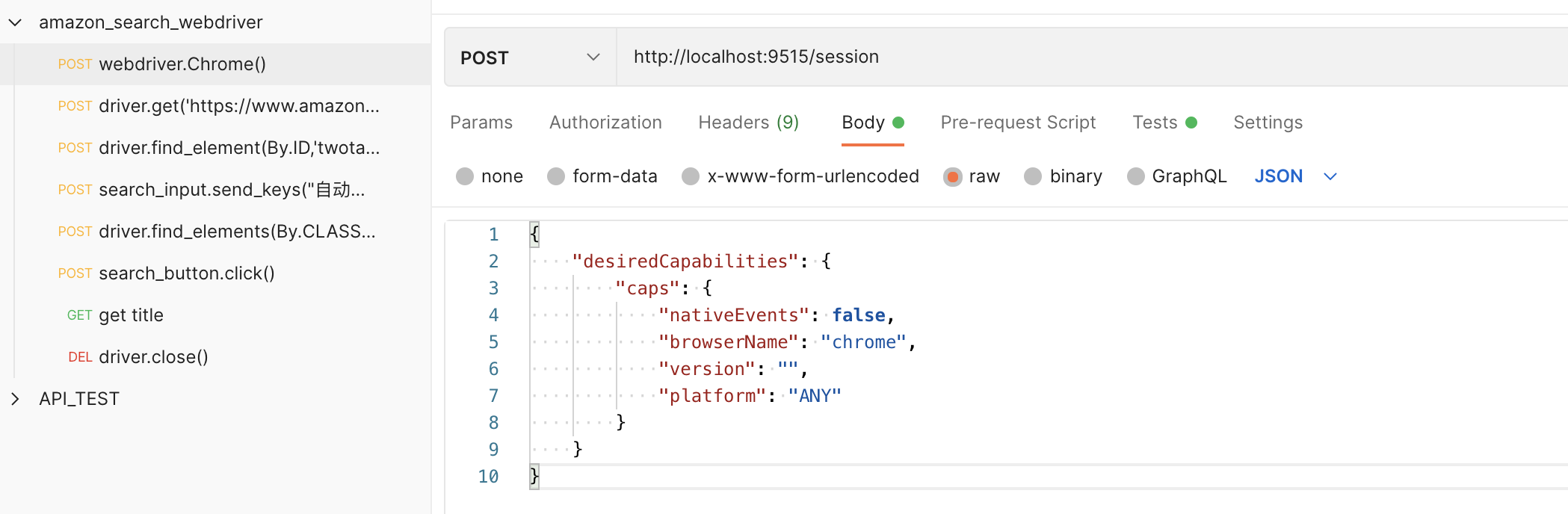Select the binary body option

coord(1033,176)
